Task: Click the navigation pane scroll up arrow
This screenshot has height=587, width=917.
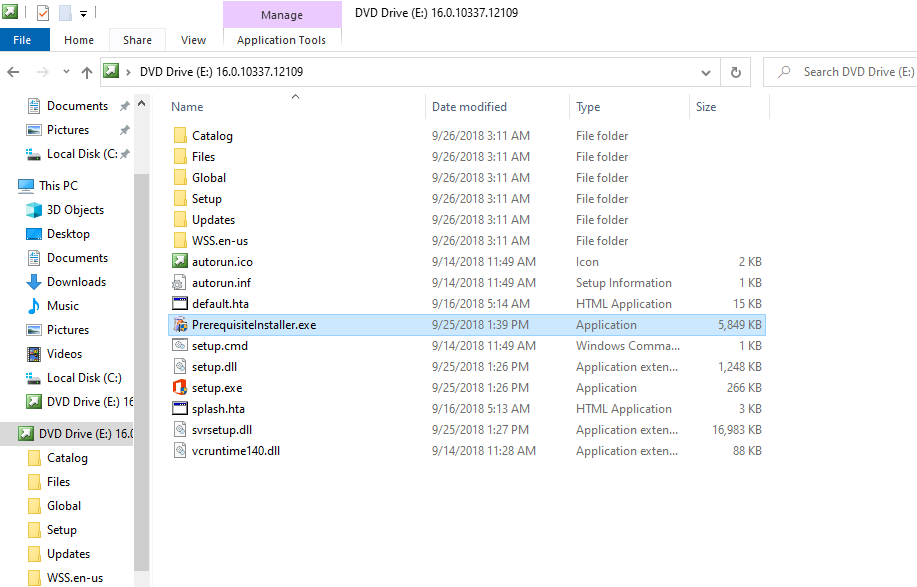Action: [x=142, y=103]
